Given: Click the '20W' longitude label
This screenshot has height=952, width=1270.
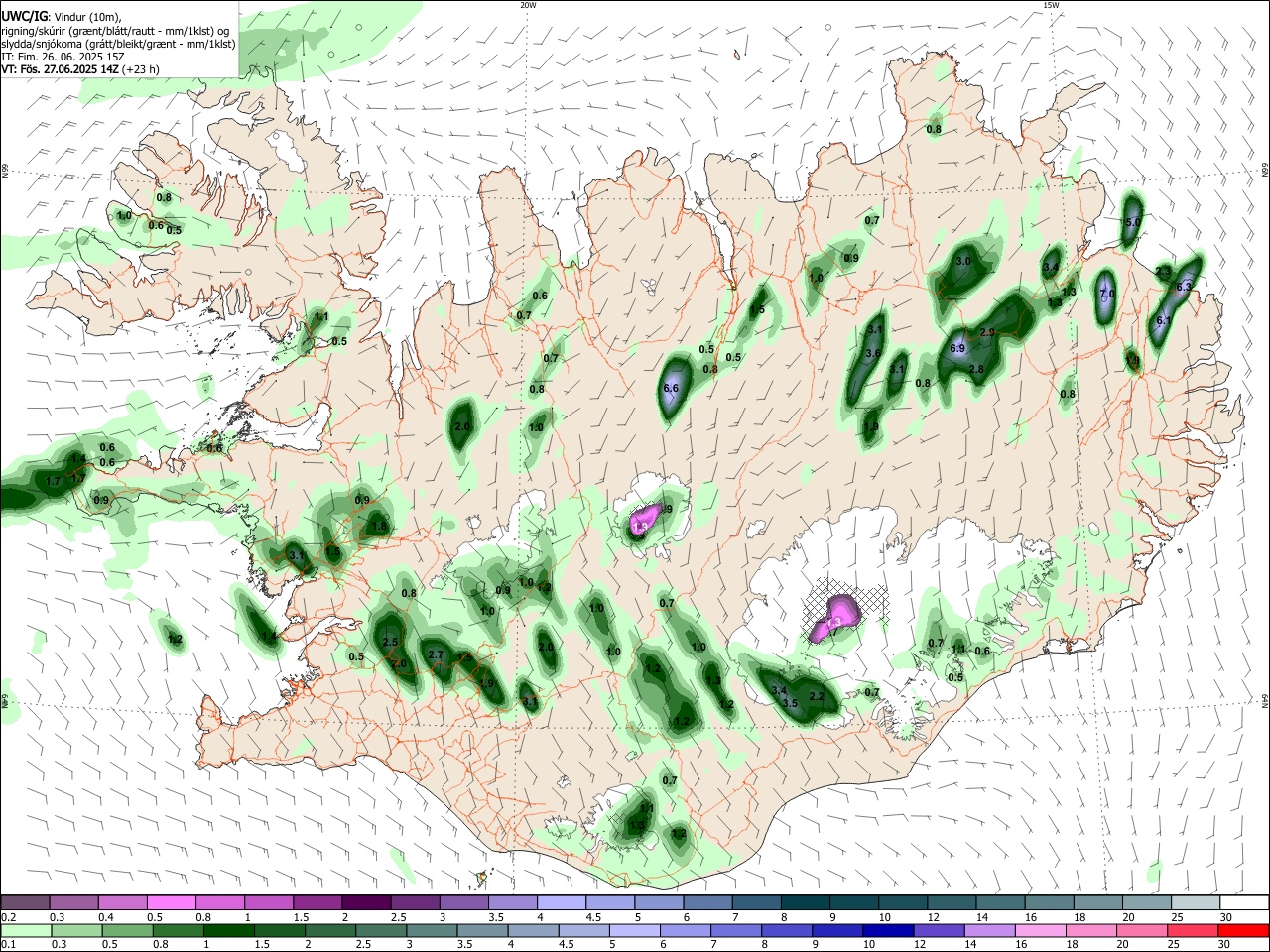Looking at the screenshot, I should (x=528, y=5).
